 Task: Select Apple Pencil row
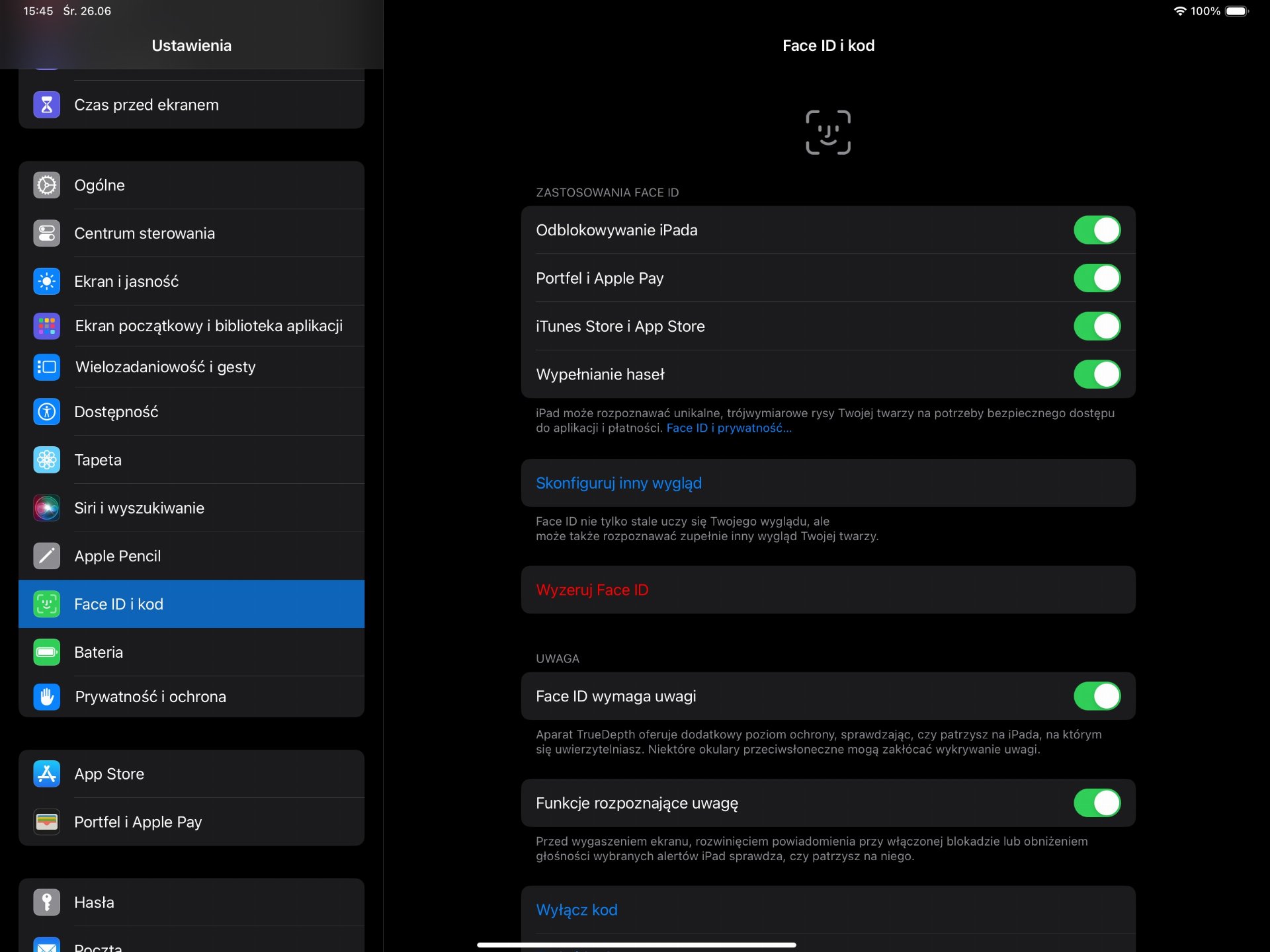191,556
